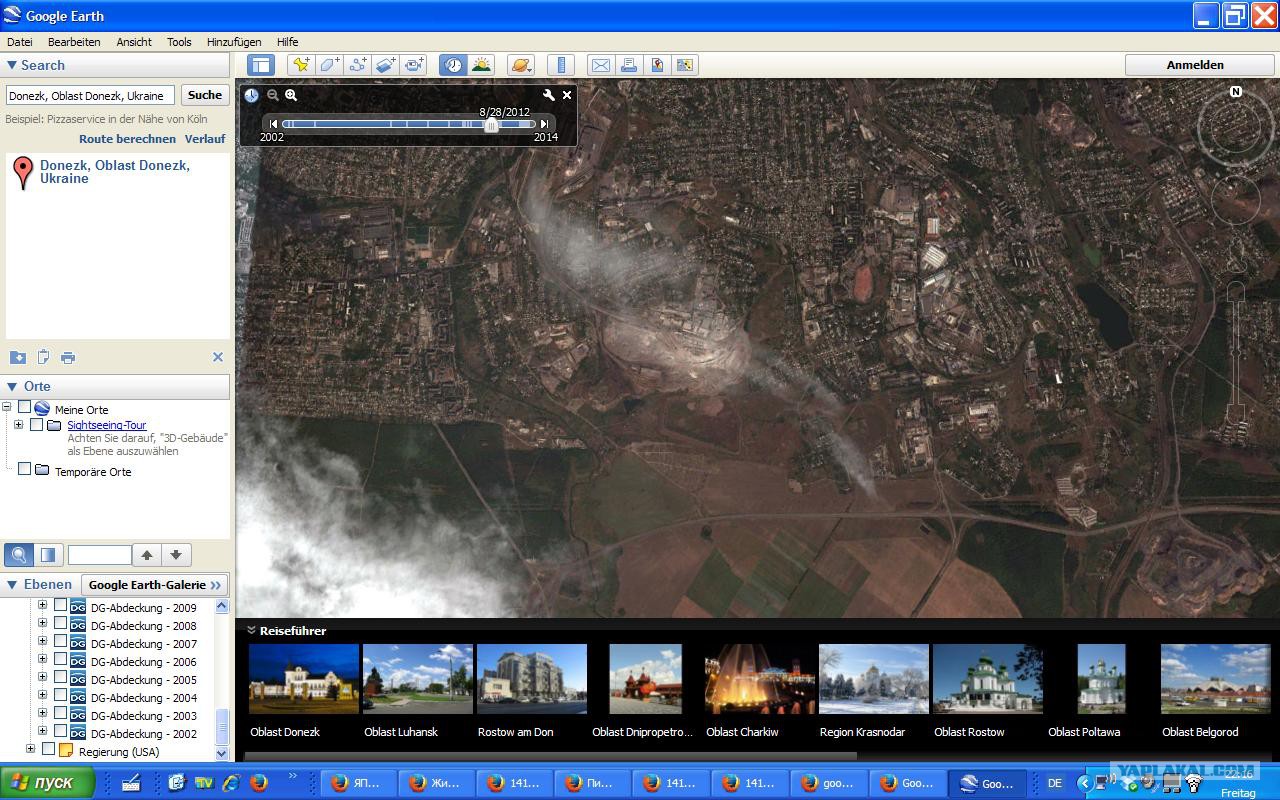Enable DG-Abdeckung - 2003 layer checkbox

[60, 713]
